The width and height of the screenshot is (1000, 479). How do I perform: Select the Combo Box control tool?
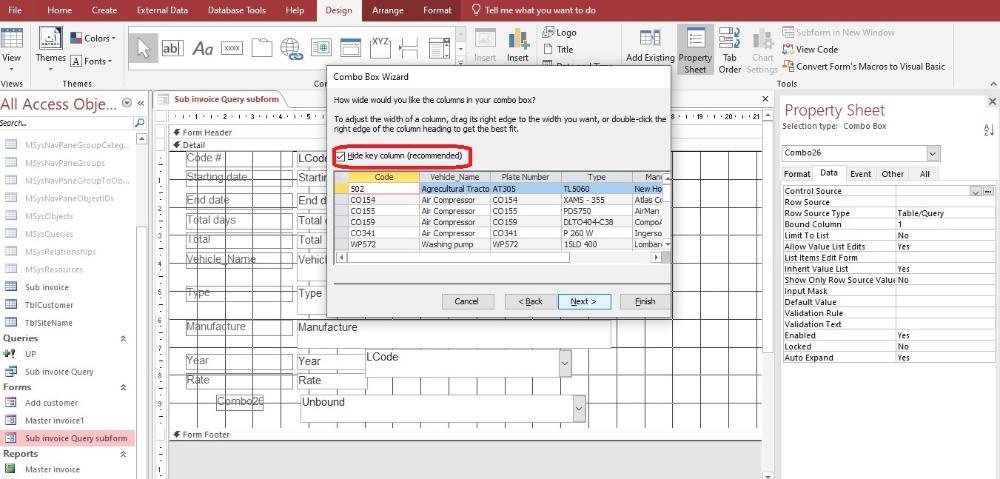439,48
